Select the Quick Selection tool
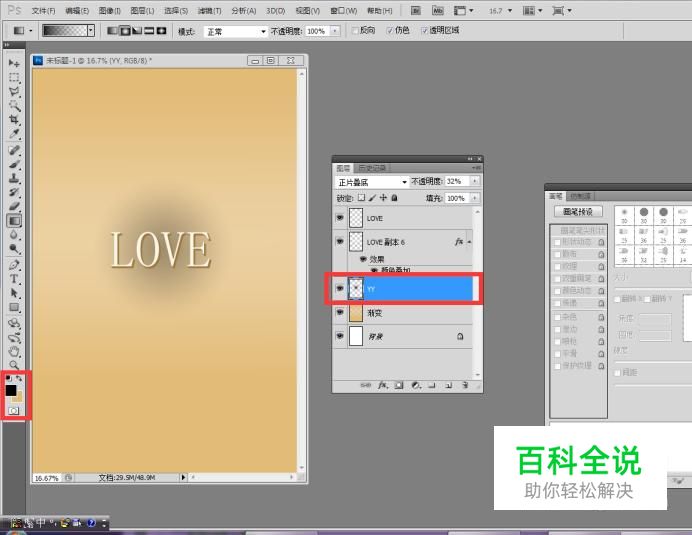 point(14,105)
